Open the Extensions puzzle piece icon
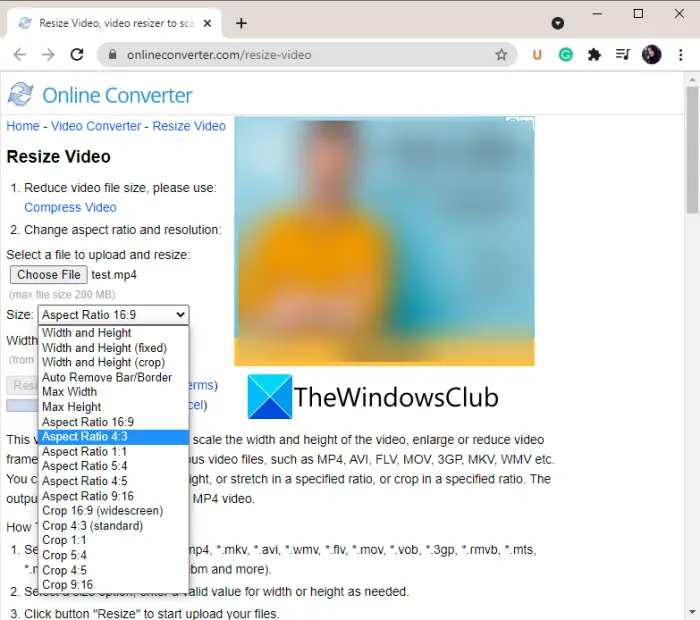 [594, 55]
